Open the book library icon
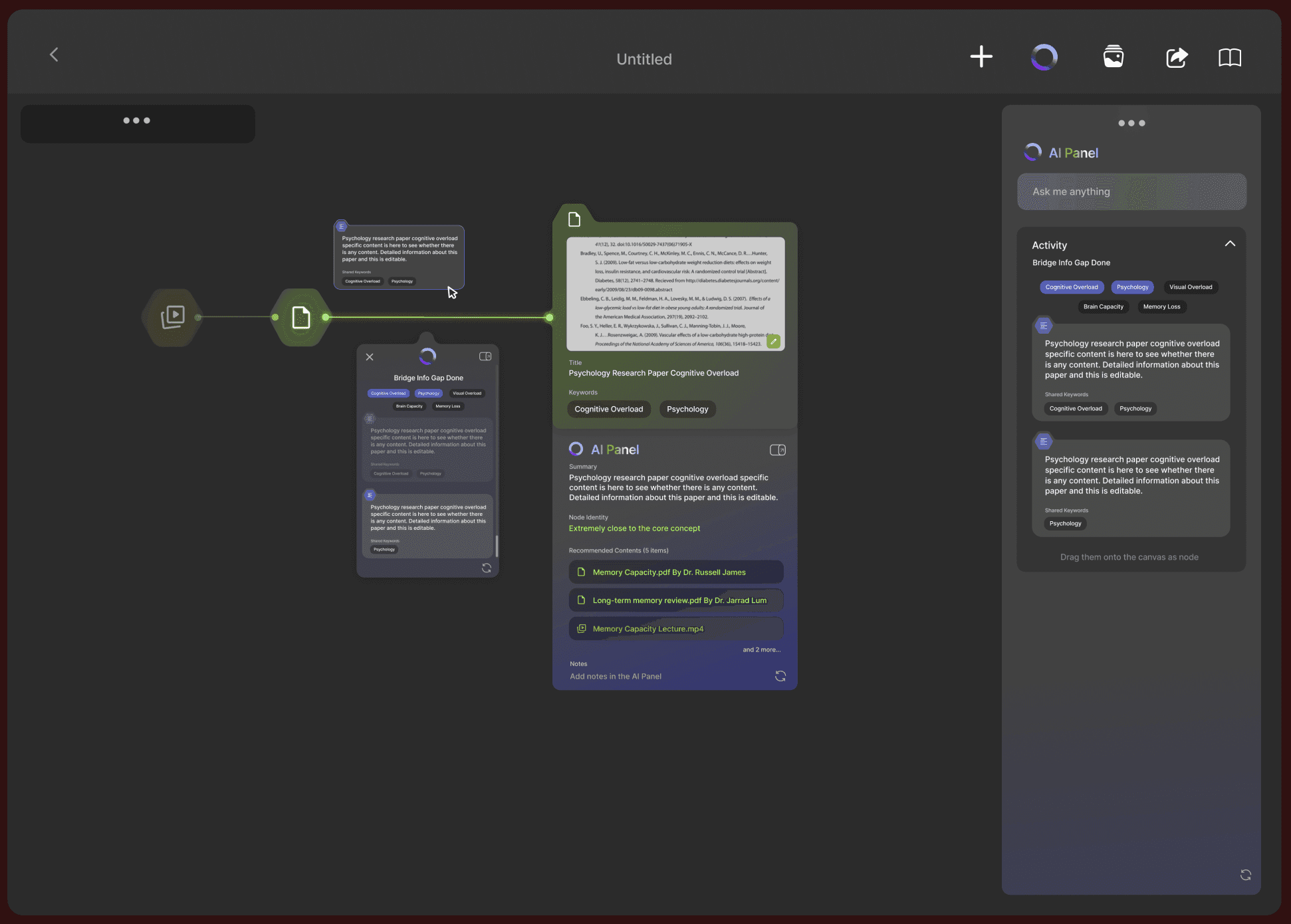The image size is (1291, 924). pyautogui.click(x=1229, y=57)
